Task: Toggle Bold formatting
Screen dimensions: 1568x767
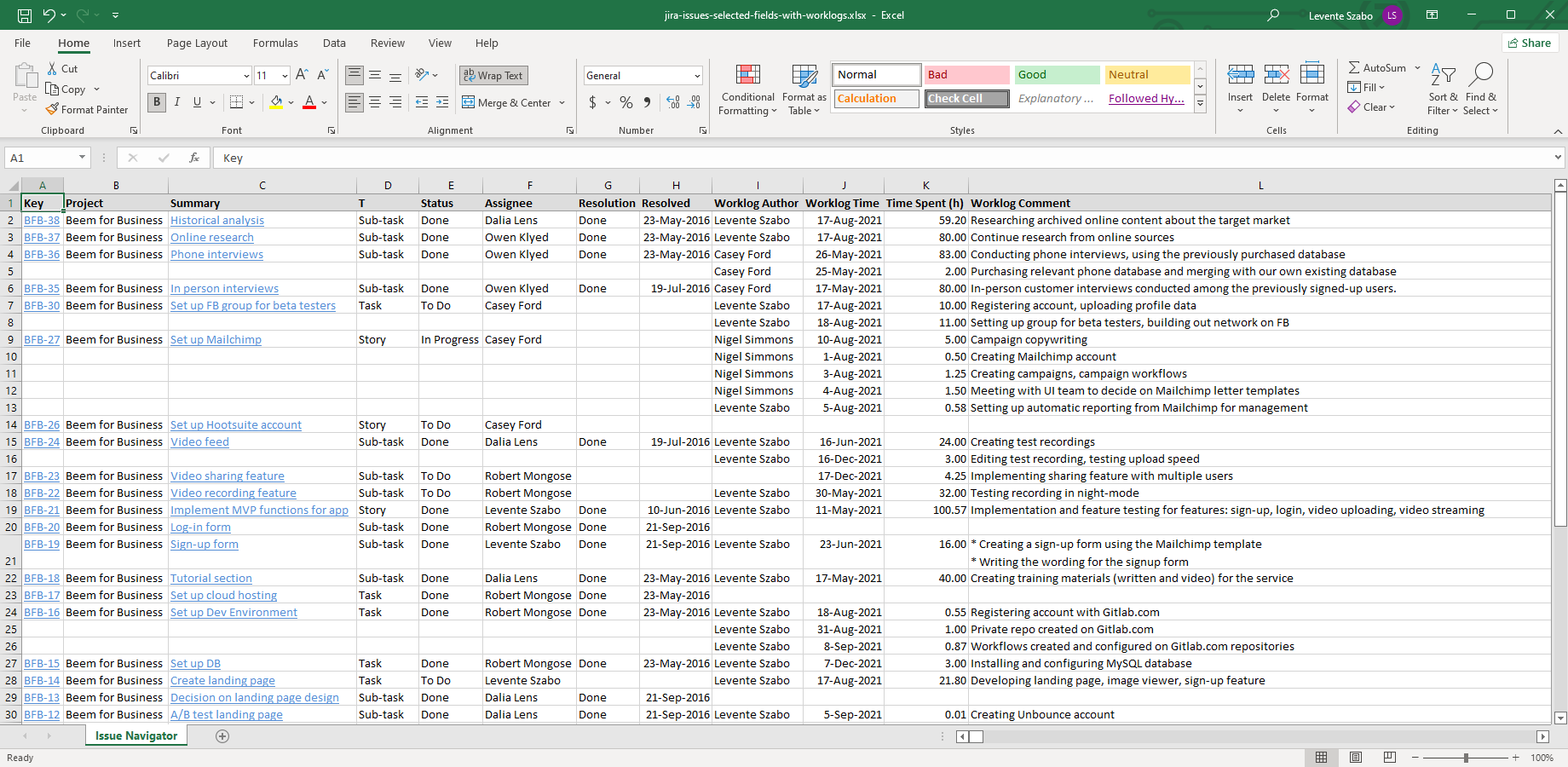Action: 157,102
